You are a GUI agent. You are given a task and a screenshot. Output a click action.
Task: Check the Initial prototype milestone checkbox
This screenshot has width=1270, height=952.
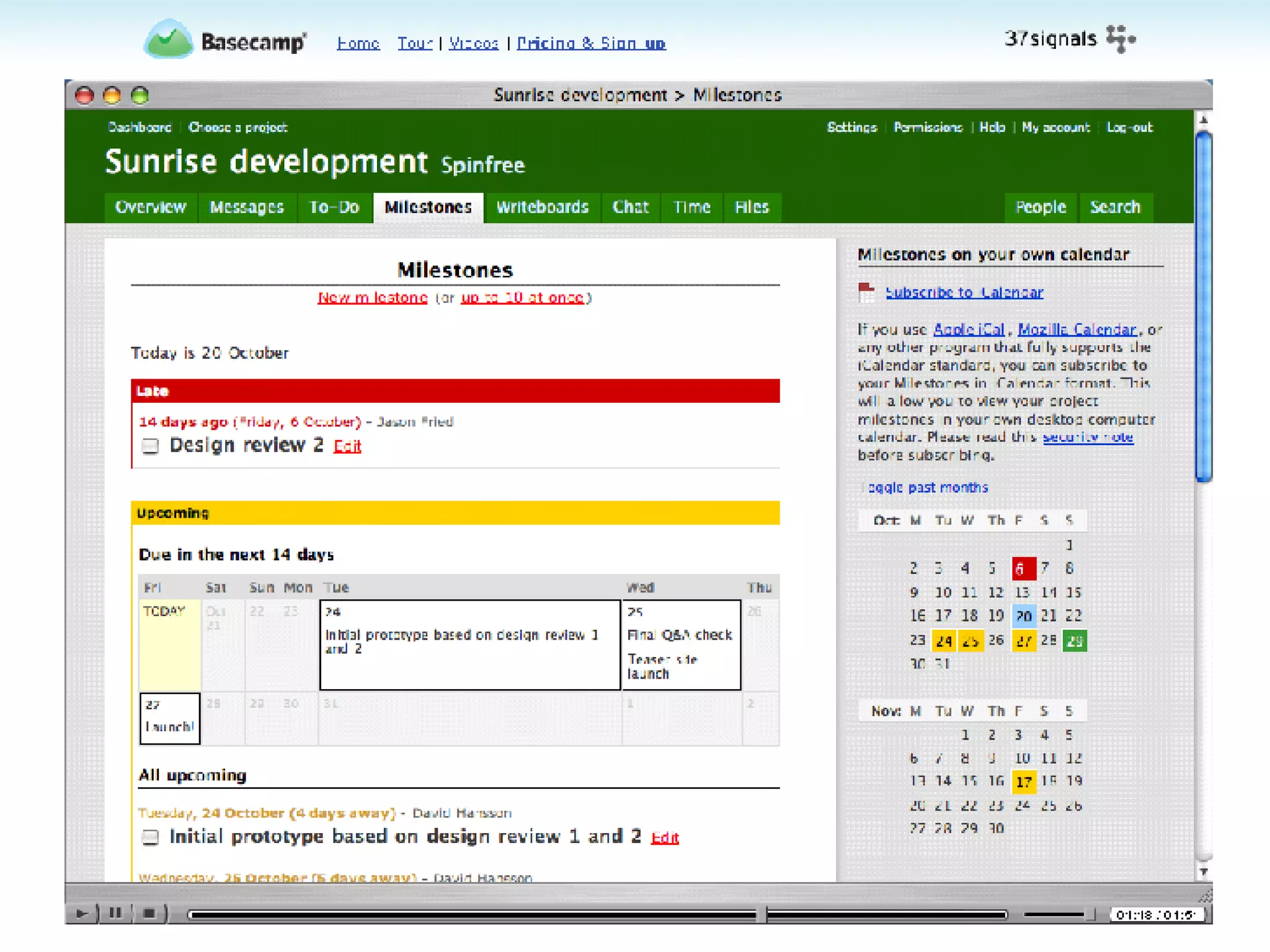pos(150,837)
